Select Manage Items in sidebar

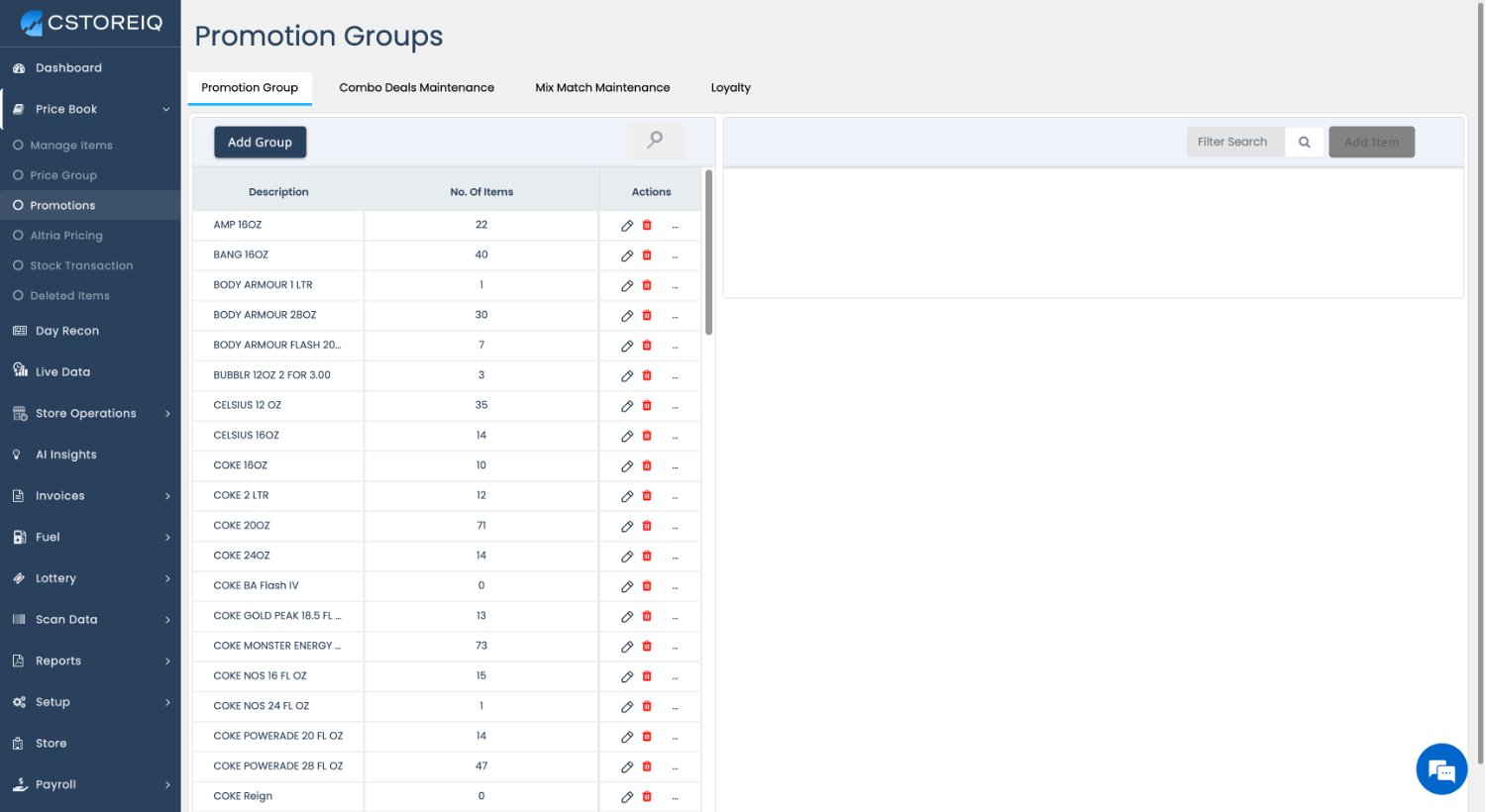coord(70,146)
